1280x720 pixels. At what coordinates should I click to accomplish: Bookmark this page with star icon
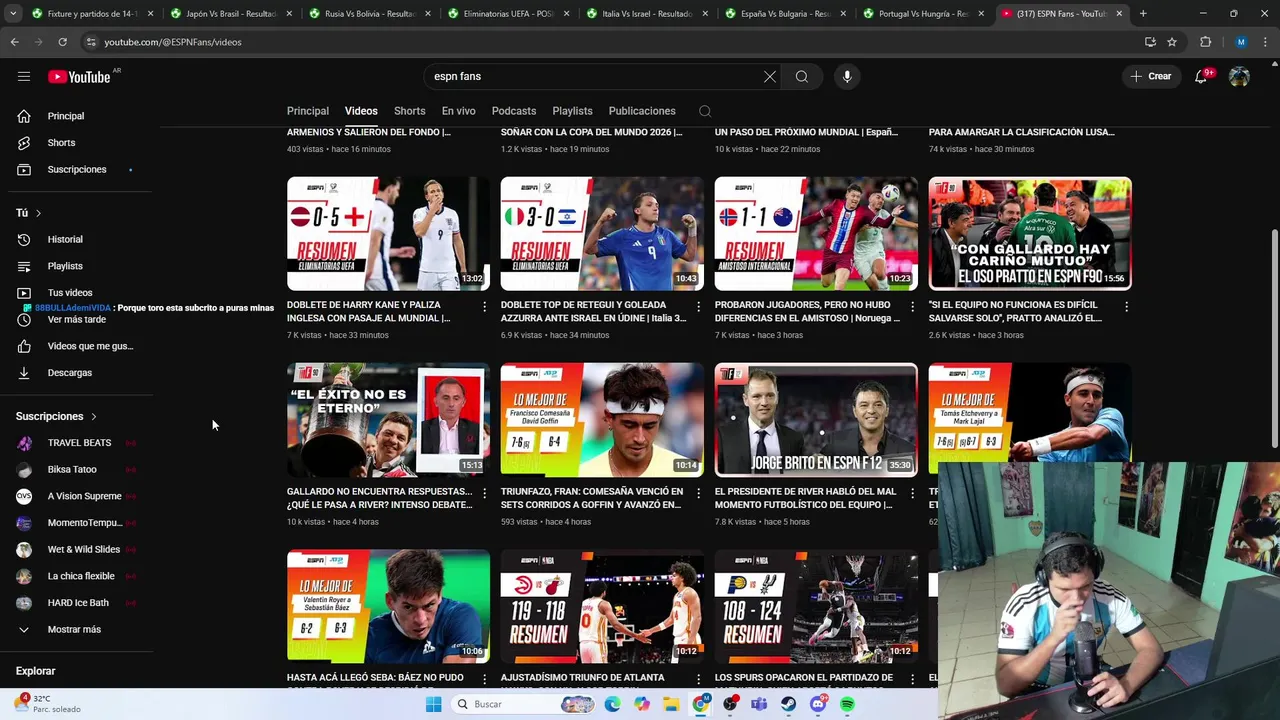tap(1172, 42)
